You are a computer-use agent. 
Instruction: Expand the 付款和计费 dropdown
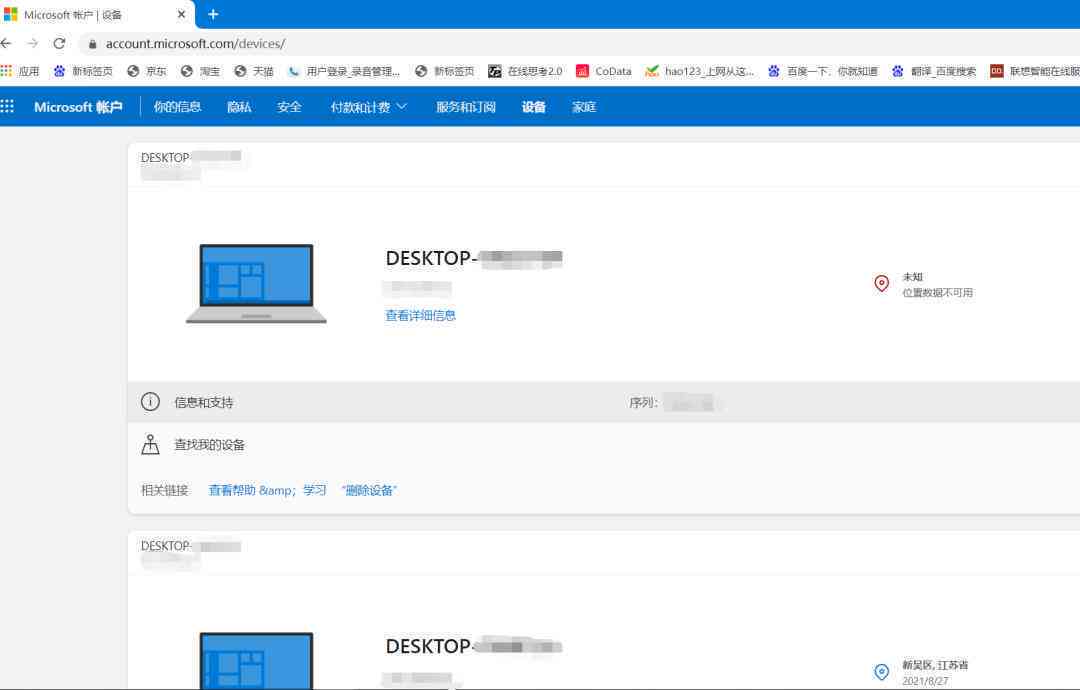point(368,107)
